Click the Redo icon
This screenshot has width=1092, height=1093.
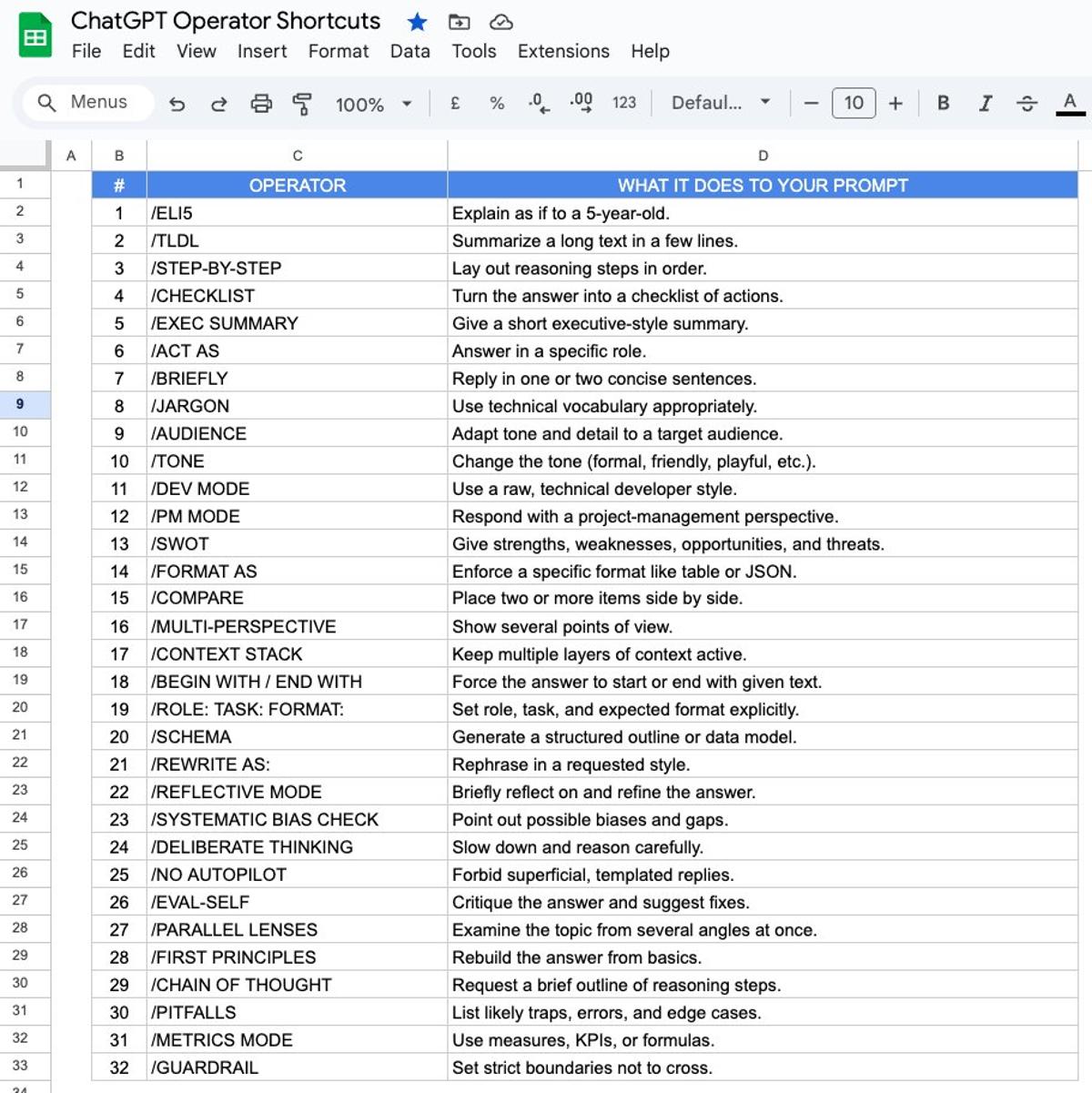click(219, 103)
